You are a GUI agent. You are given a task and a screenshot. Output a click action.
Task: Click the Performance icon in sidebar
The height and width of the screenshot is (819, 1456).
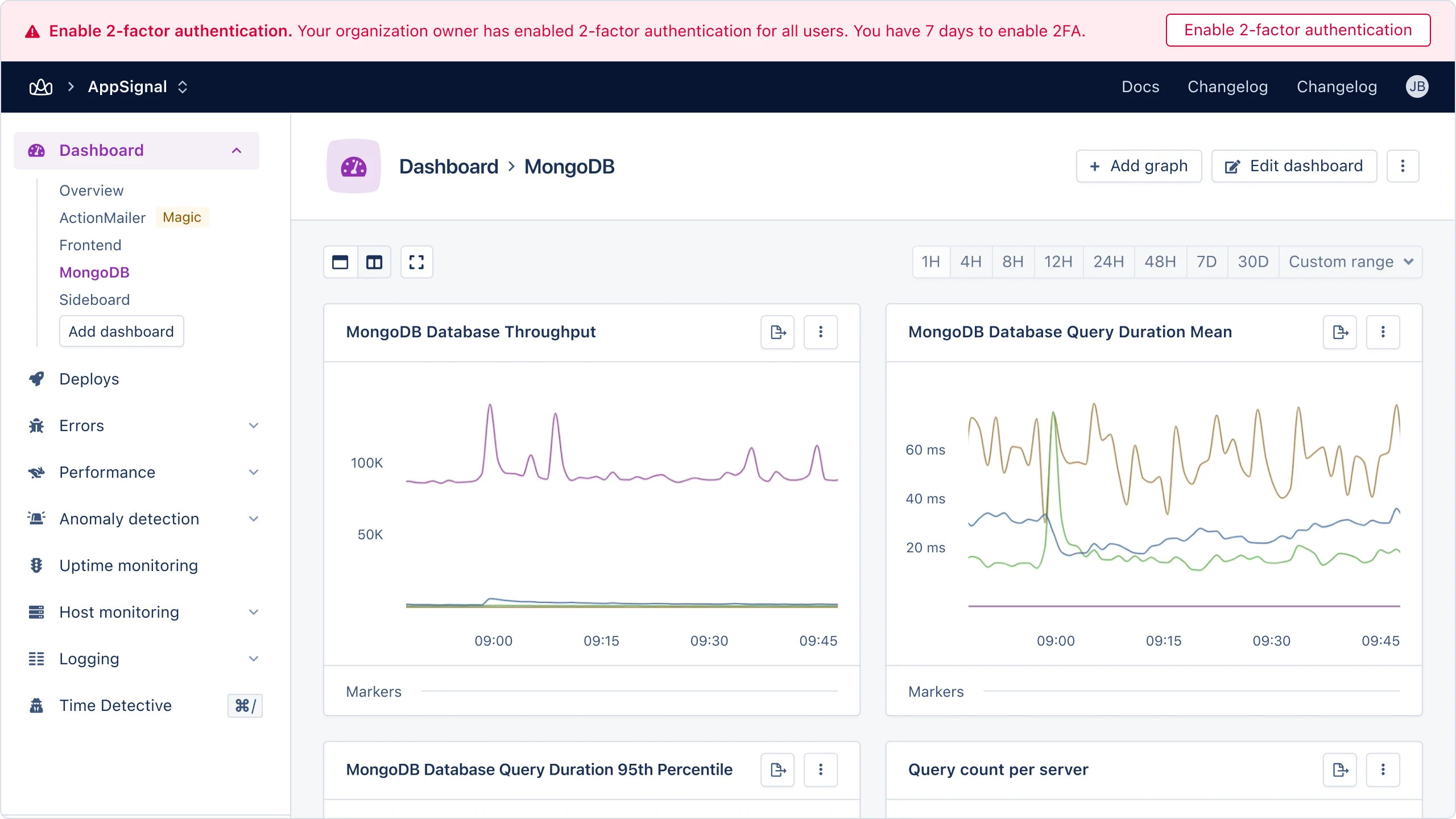tap(36, 472)
